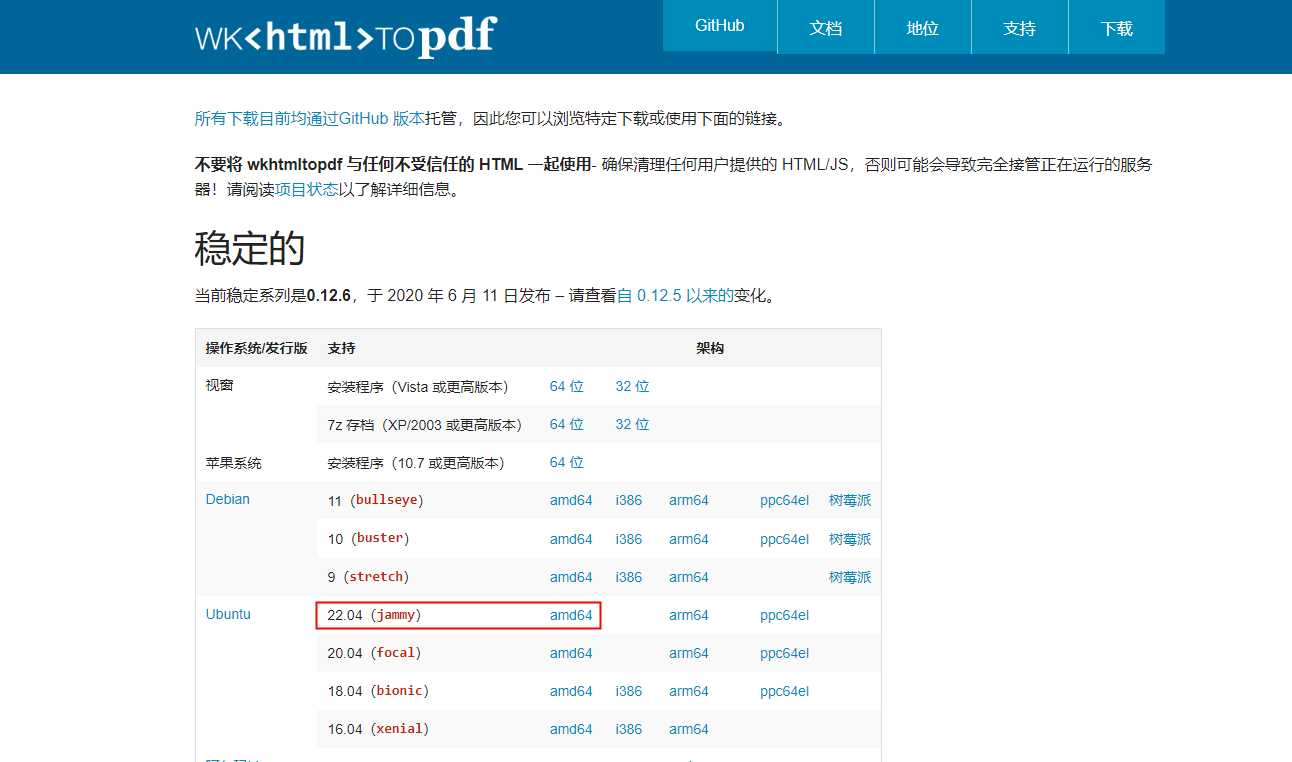Download arm64 for Ubuntu 22.04 jammy
Image resolution: width=1292 pixels, height=762 pixels.
pos(689,615)
